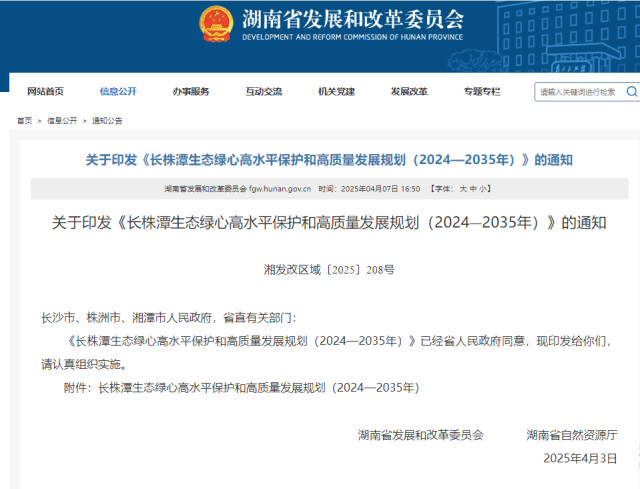The width and height of the screenshot is (640, 489).
Task: Go to 首页 in the breadcrumb
Action: 24,120
